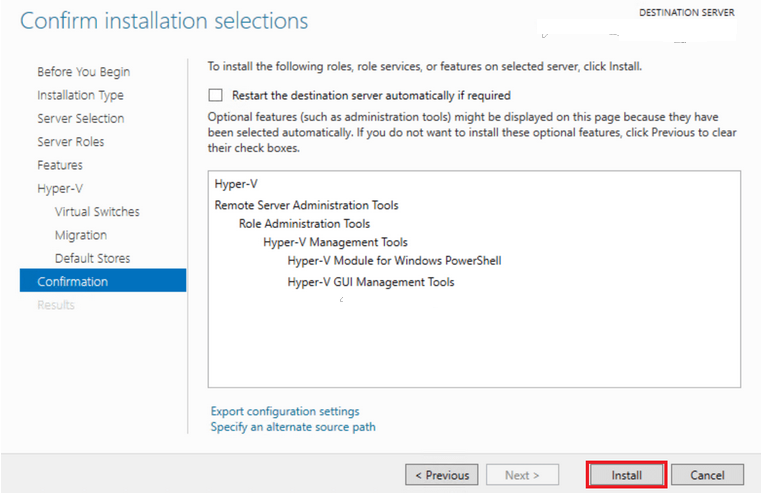Select Hyper-V Management Tools entry
Image resolution: width=772 pixels, height=497 pixels.
(x=335, y=242)
